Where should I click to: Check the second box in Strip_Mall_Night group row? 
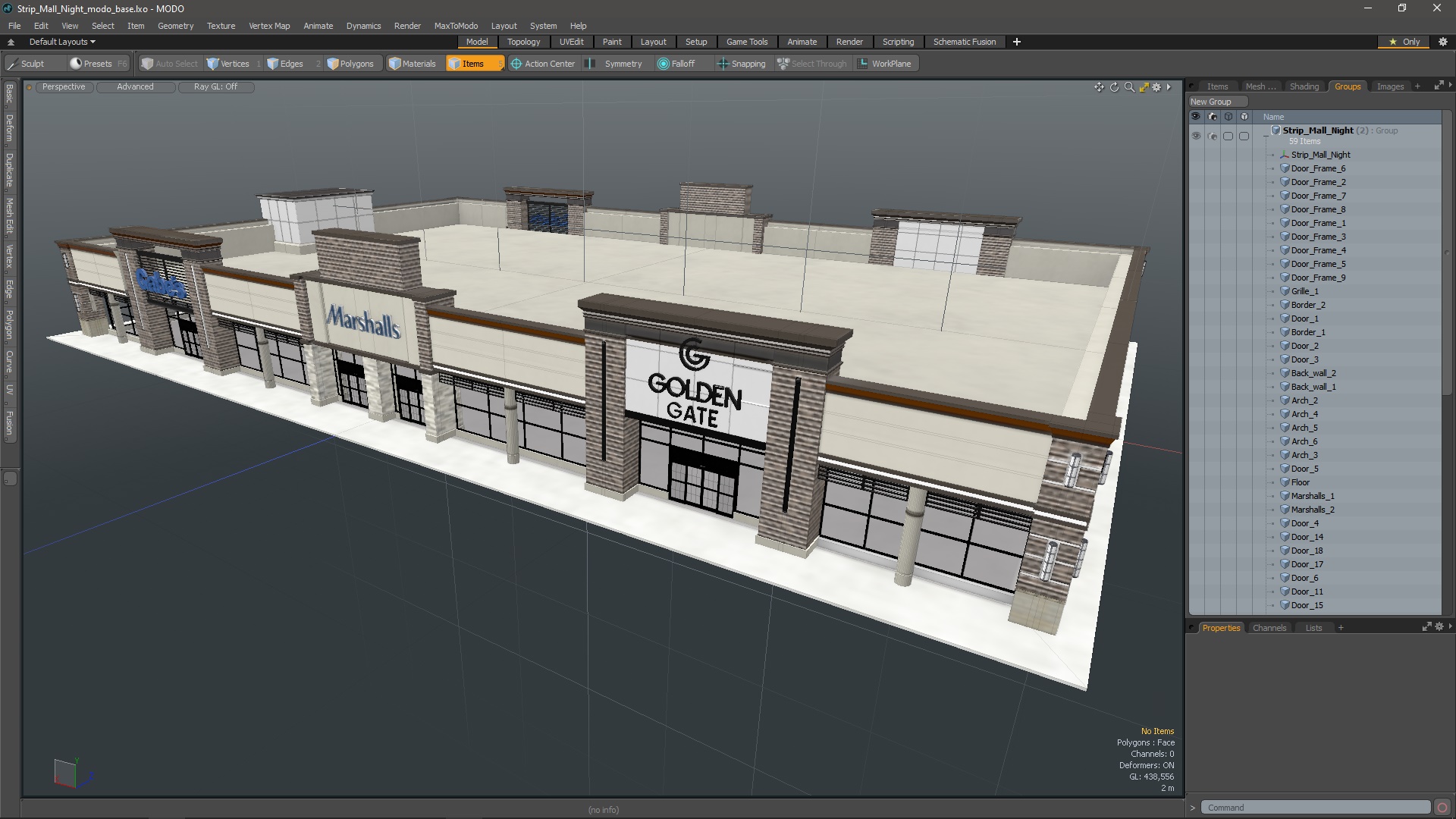[x=1244, y=136]
